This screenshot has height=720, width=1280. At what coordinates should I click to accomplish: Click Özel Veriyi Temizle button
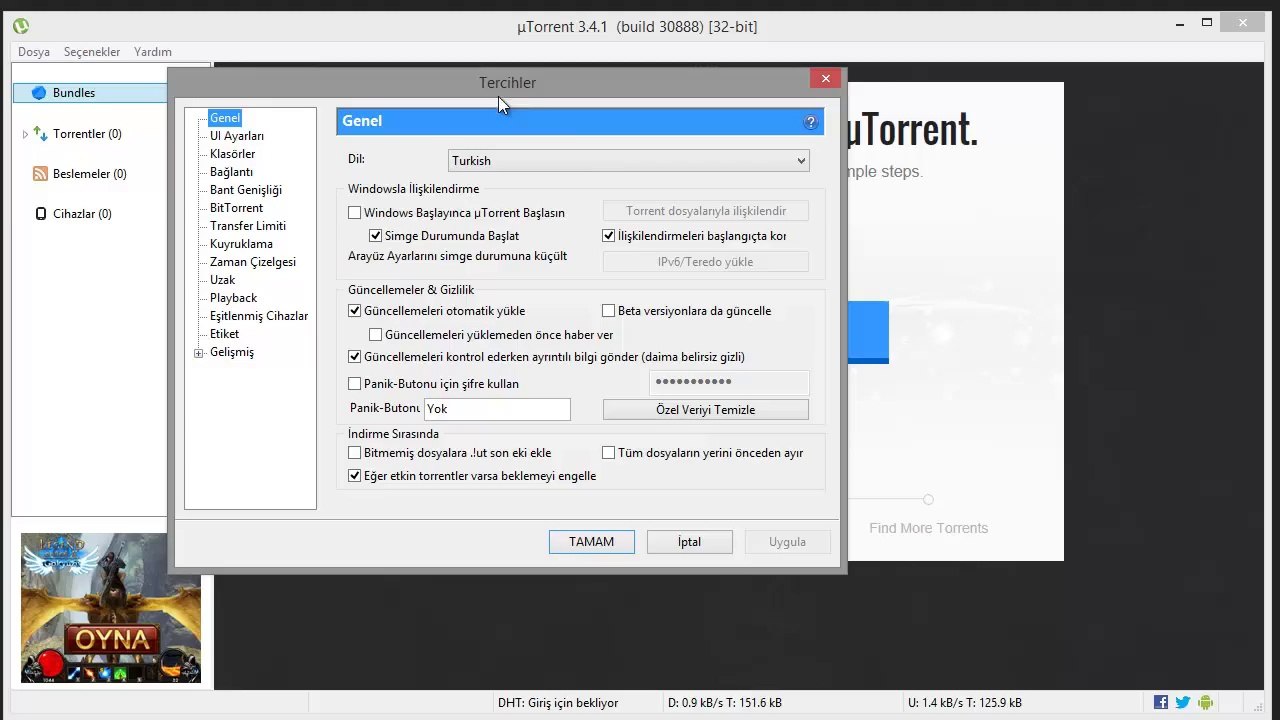[706, 410]
